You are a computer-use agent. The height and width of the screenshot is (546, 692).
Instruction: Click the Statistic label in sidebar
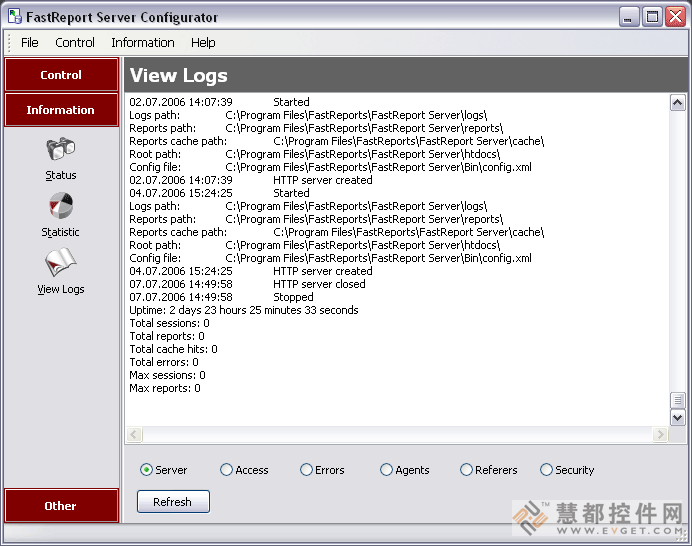pyautogui.click(x=61, y=232)
